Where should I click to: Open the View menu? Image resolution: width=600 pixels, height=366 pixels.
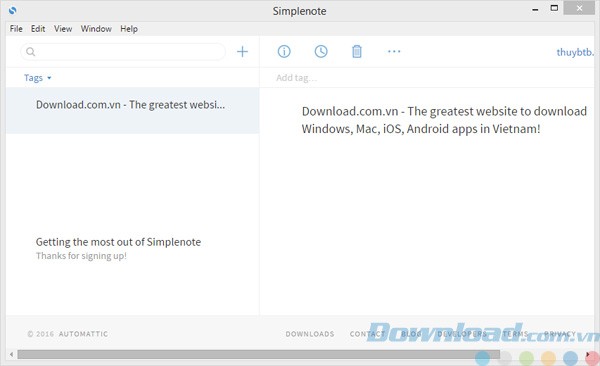63,29
